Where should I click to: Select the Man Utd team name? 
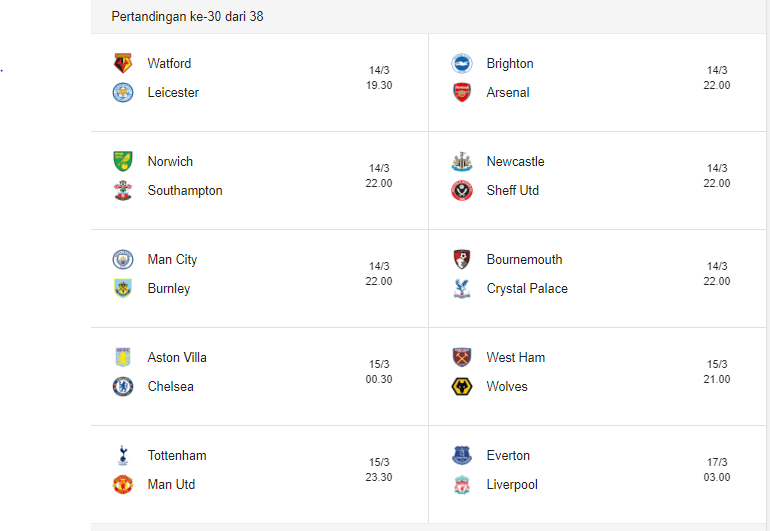pos(171,485)
